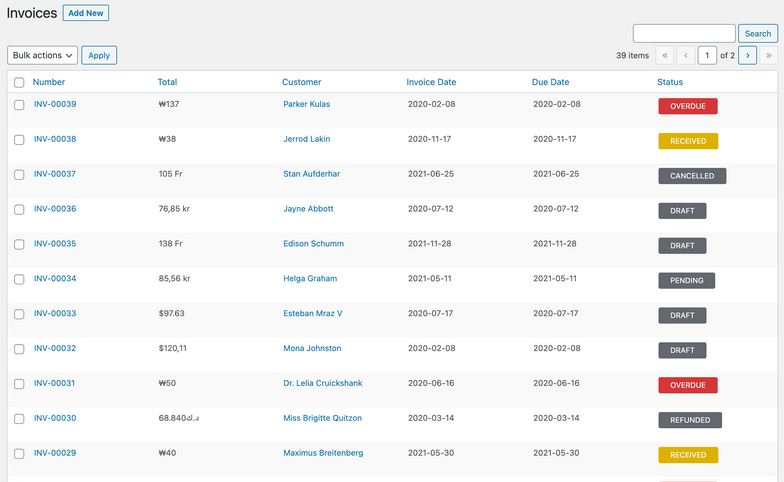Image resolution: width=784 pixels, height=482 pixels.
Task: Check the box for INV-00039
Action: (19, 105)
